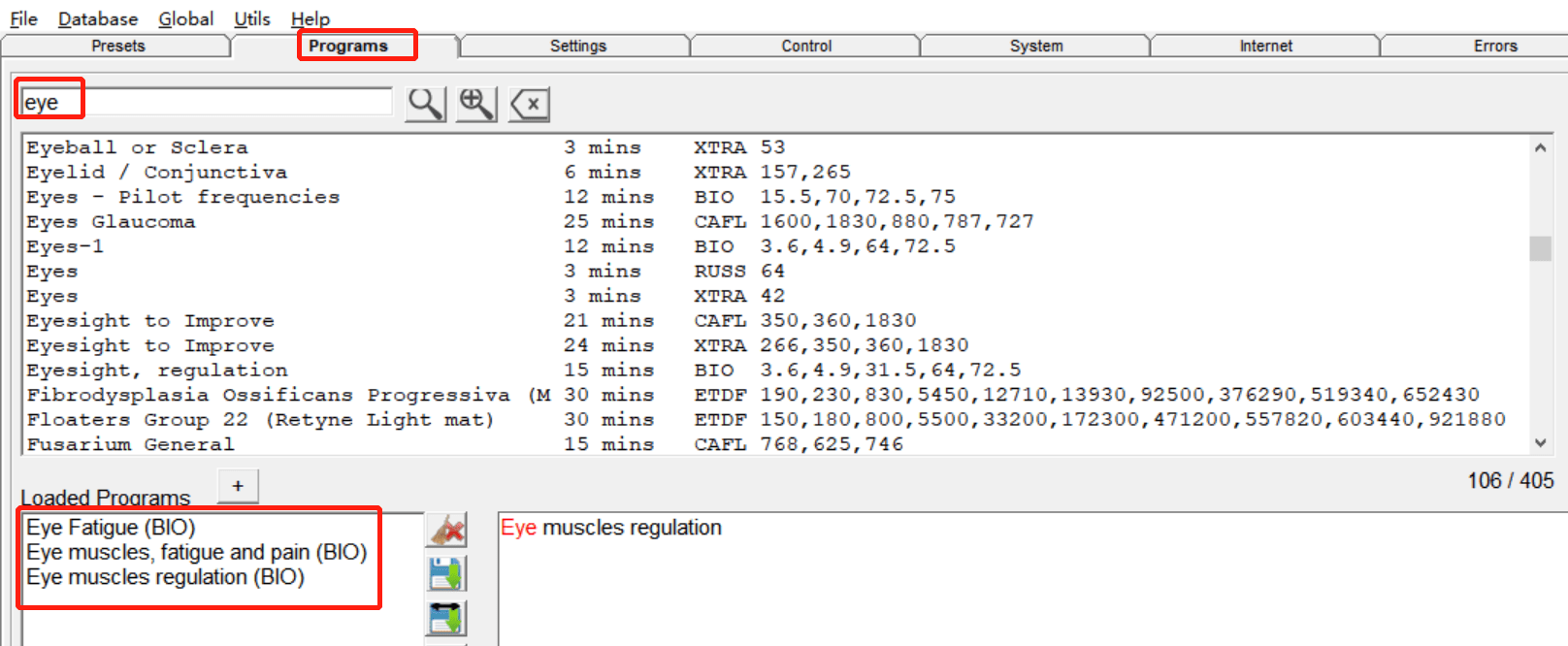Focus the search field containing "eye"
This screenshot has width=1568, height=646.
(x=207, y=102)
